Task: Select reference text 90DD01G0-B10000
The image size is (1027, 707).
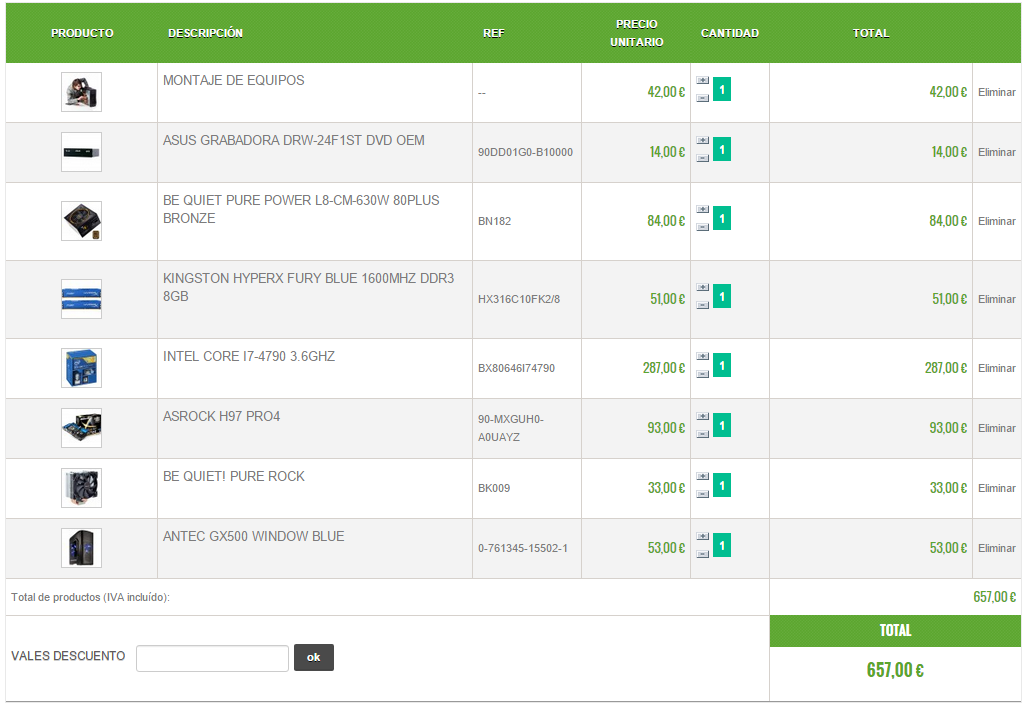Action: (x=525, y=152)
